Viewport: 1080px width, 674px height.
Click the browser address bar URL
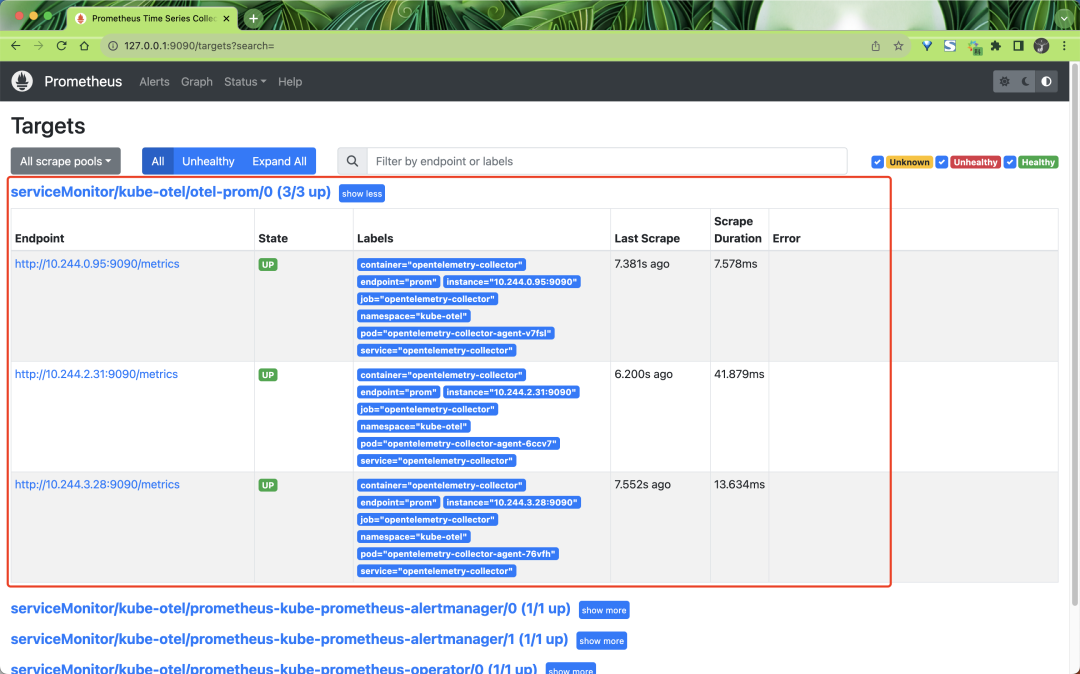(x=199, y=46)
